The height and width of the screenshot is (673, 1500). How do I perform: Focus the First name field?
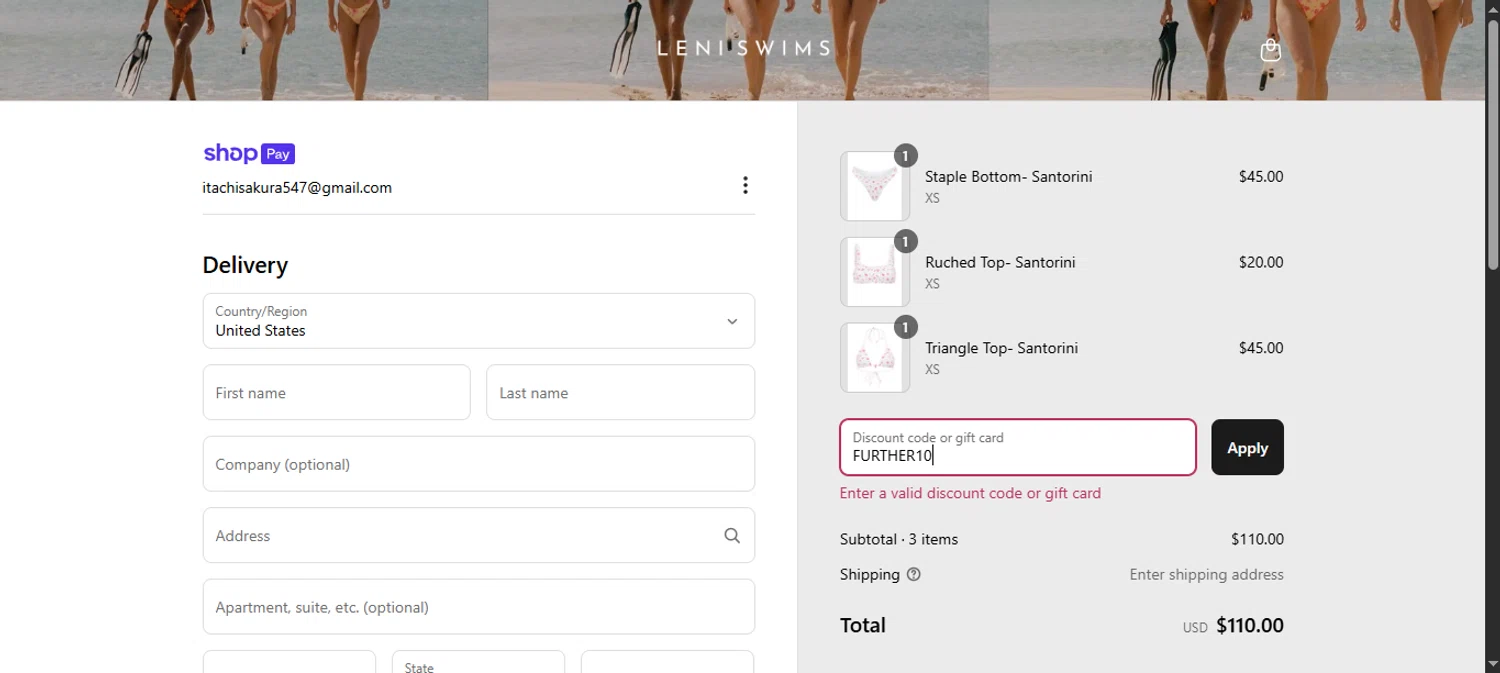pos(336,392)
